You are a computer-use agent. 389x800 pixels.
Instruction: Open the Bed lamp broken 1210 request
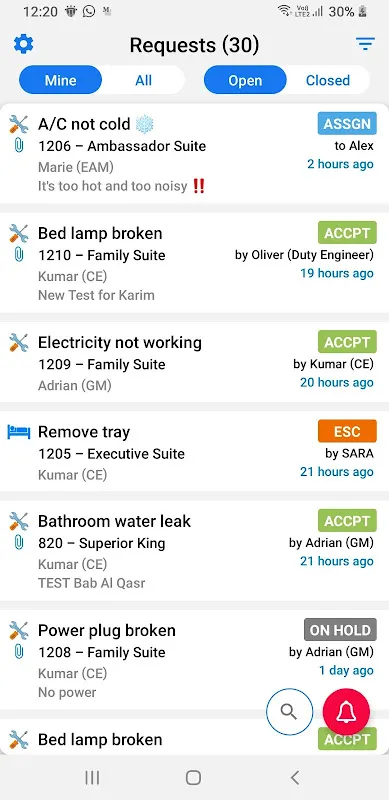coord(194,263)
